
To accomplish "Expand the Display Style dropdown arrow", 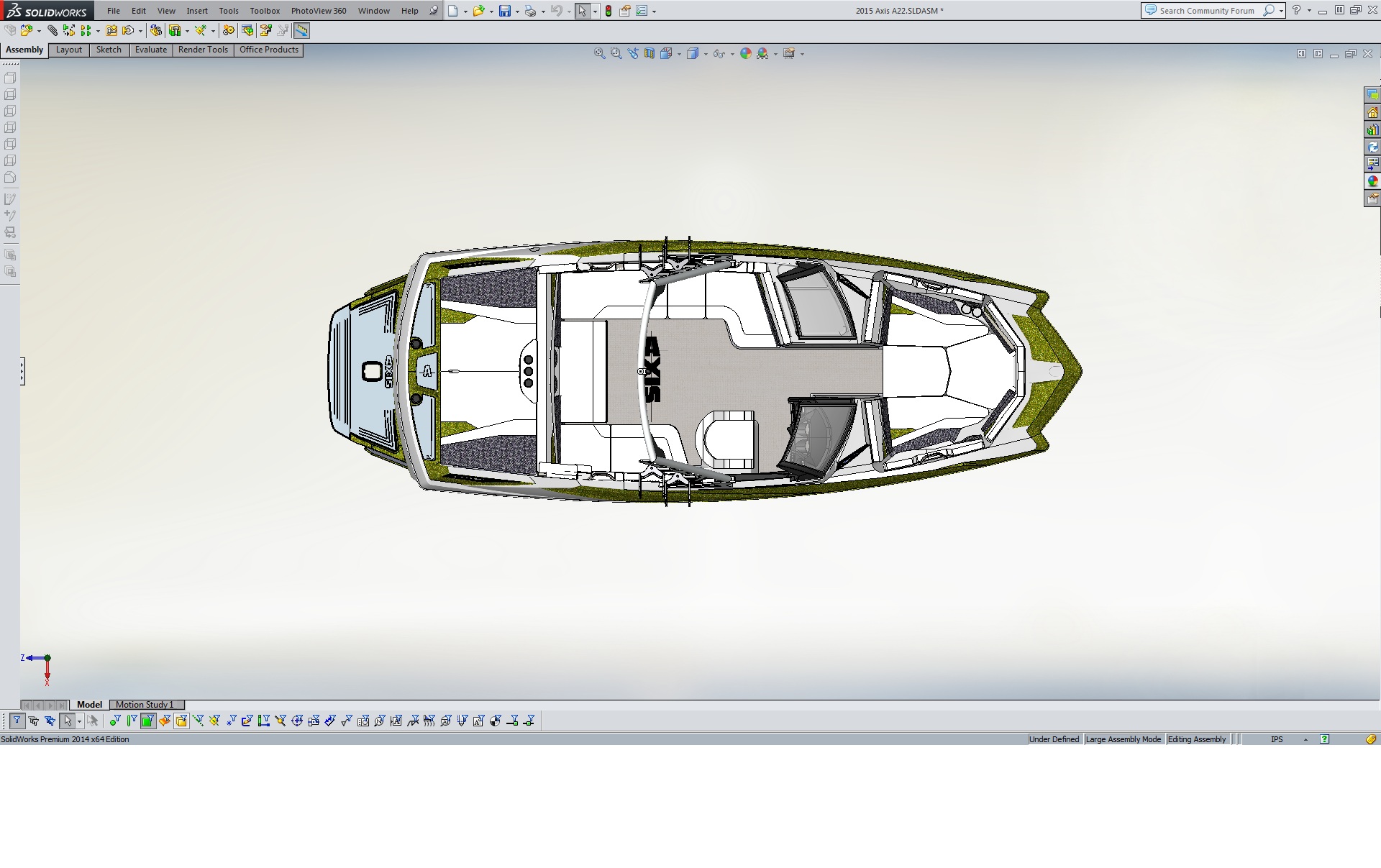I will coord(706,54).
